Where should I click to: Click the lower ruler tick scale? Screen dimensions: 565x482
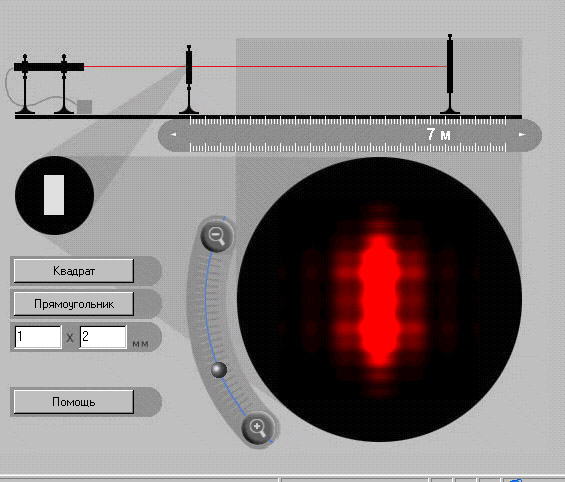pyautogui.click(x=348, y=147)
